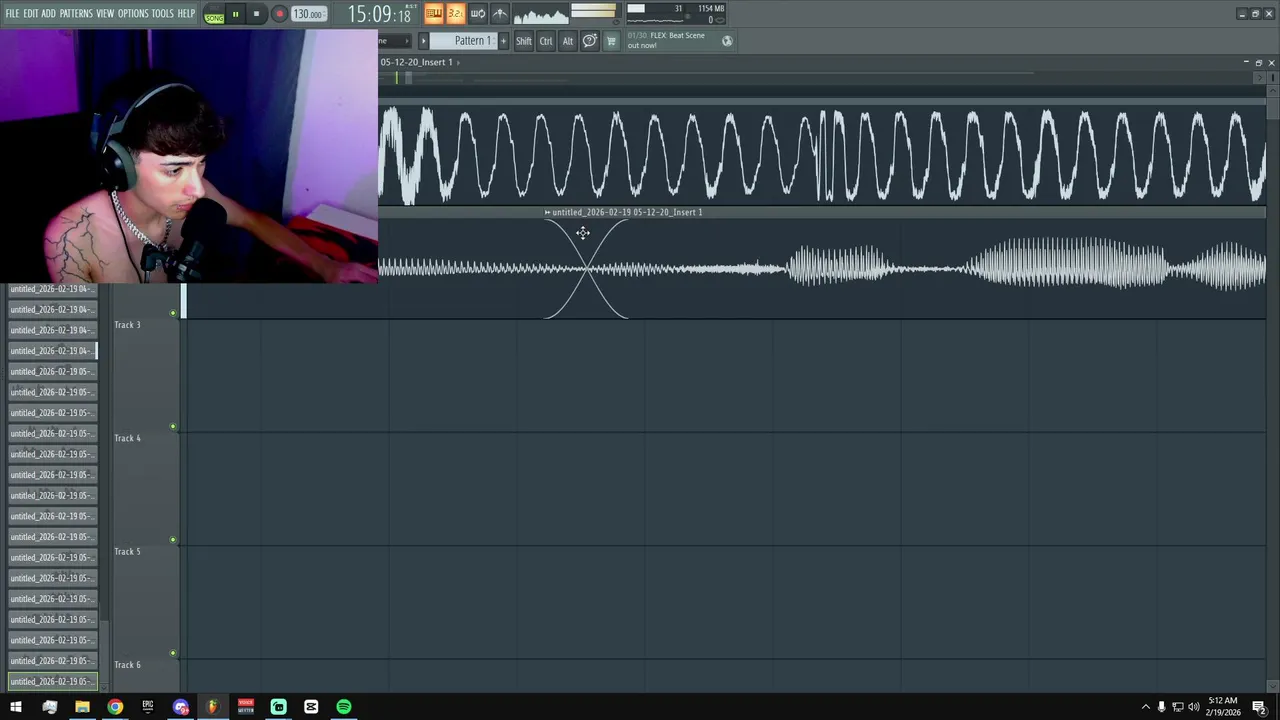Click the pause button in transport
1280x720 pixels.
pos(235,15)
